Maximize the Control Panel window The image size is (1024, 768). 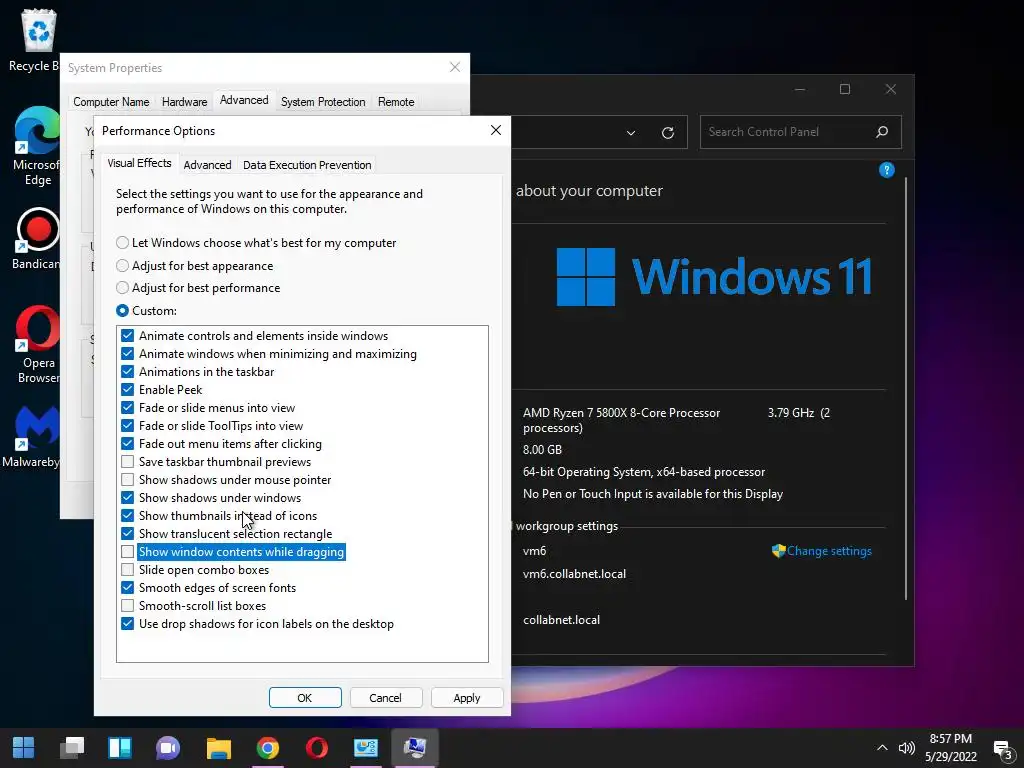844,89
